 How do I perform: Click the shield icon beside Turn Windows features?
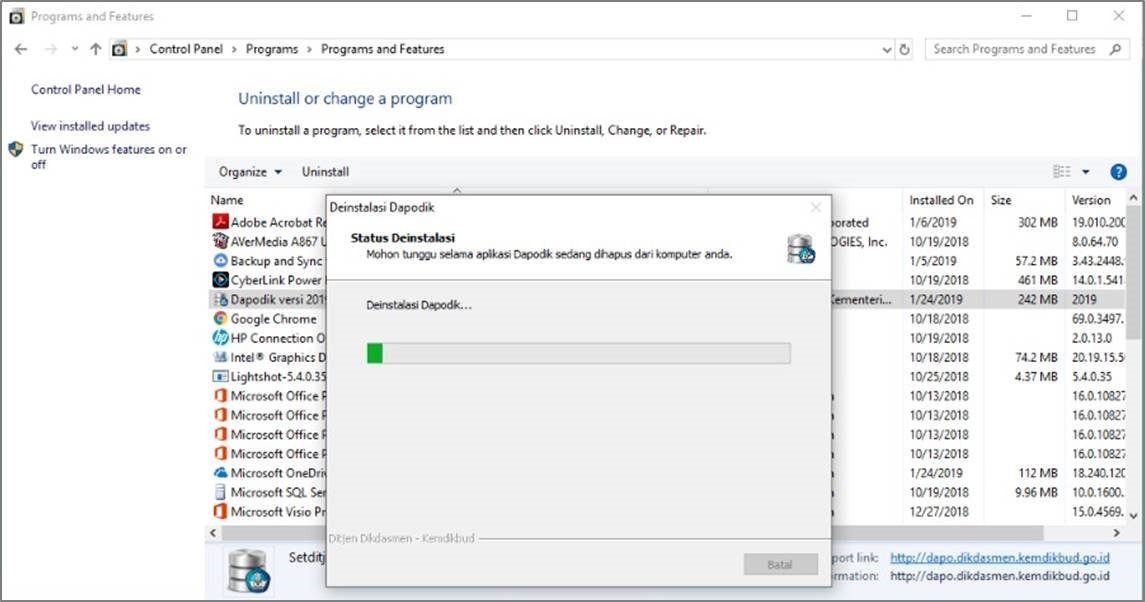click(x=15, y=150)
